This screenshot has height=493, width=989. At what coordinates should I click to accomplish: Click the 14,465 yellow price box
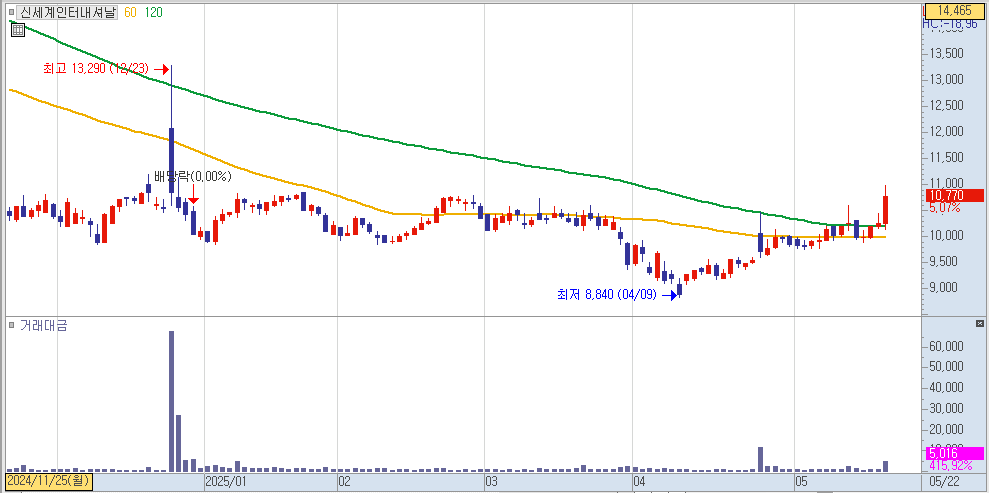(x=954, y=10)
